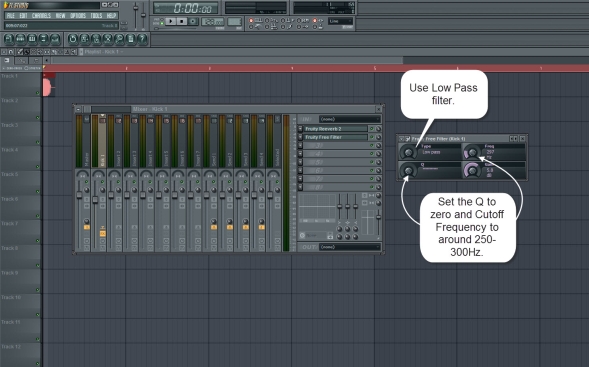Click the Track 6 label
The height and width of the screenshot is (367, 589).
pos(10,199)
